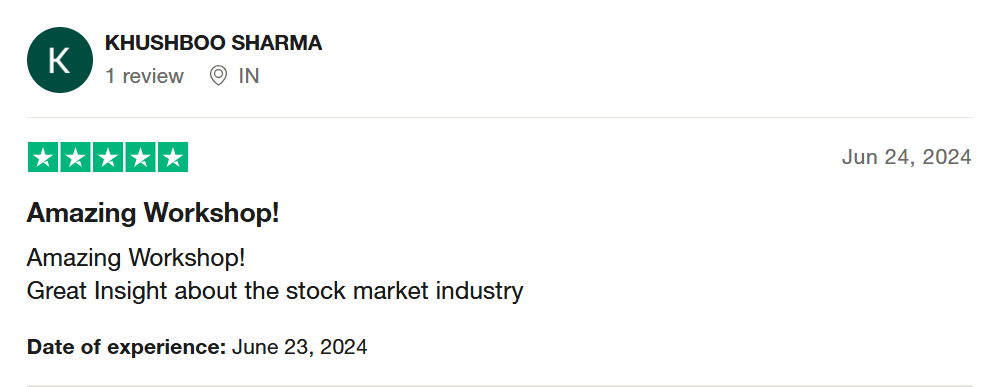Click the '1 review' count text
1003x387 pixels.
pyautogui.click(x=144, y=76)
